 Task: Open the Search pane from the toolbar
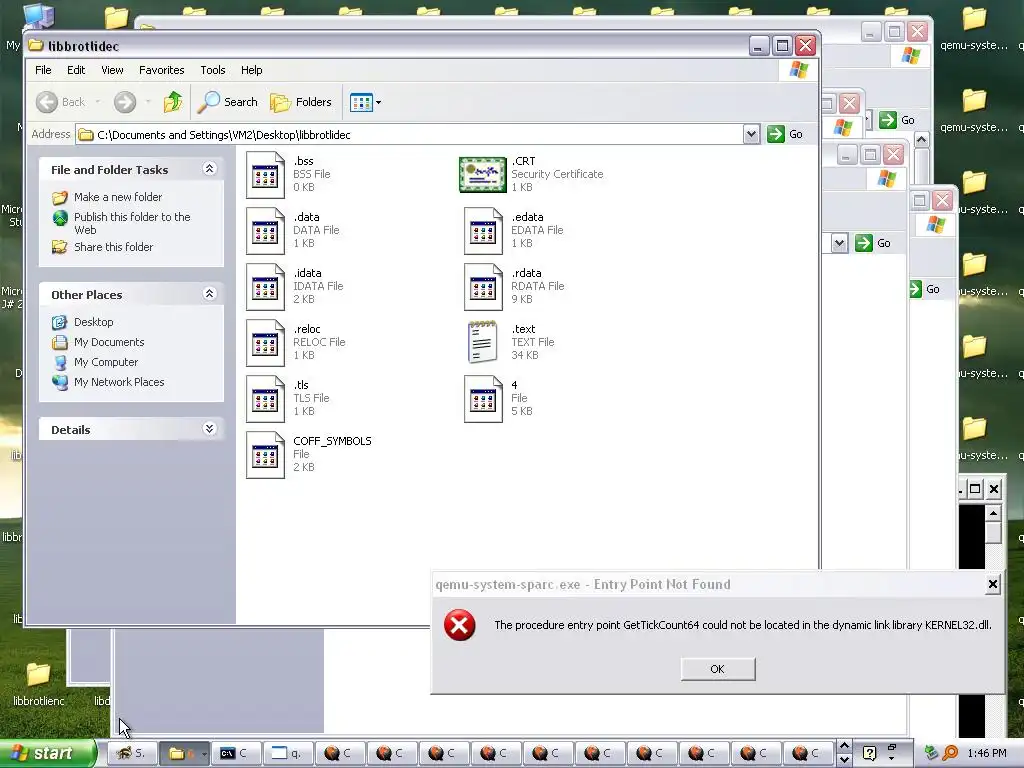pos(228,102)
